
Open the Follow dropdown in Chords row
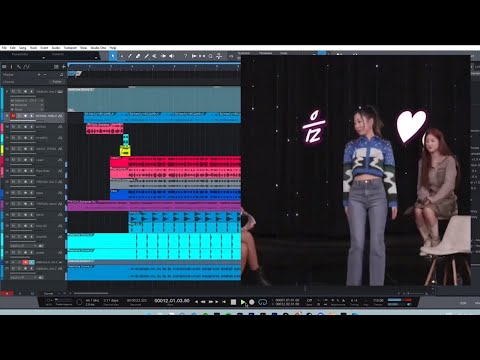tap(57, 82)
